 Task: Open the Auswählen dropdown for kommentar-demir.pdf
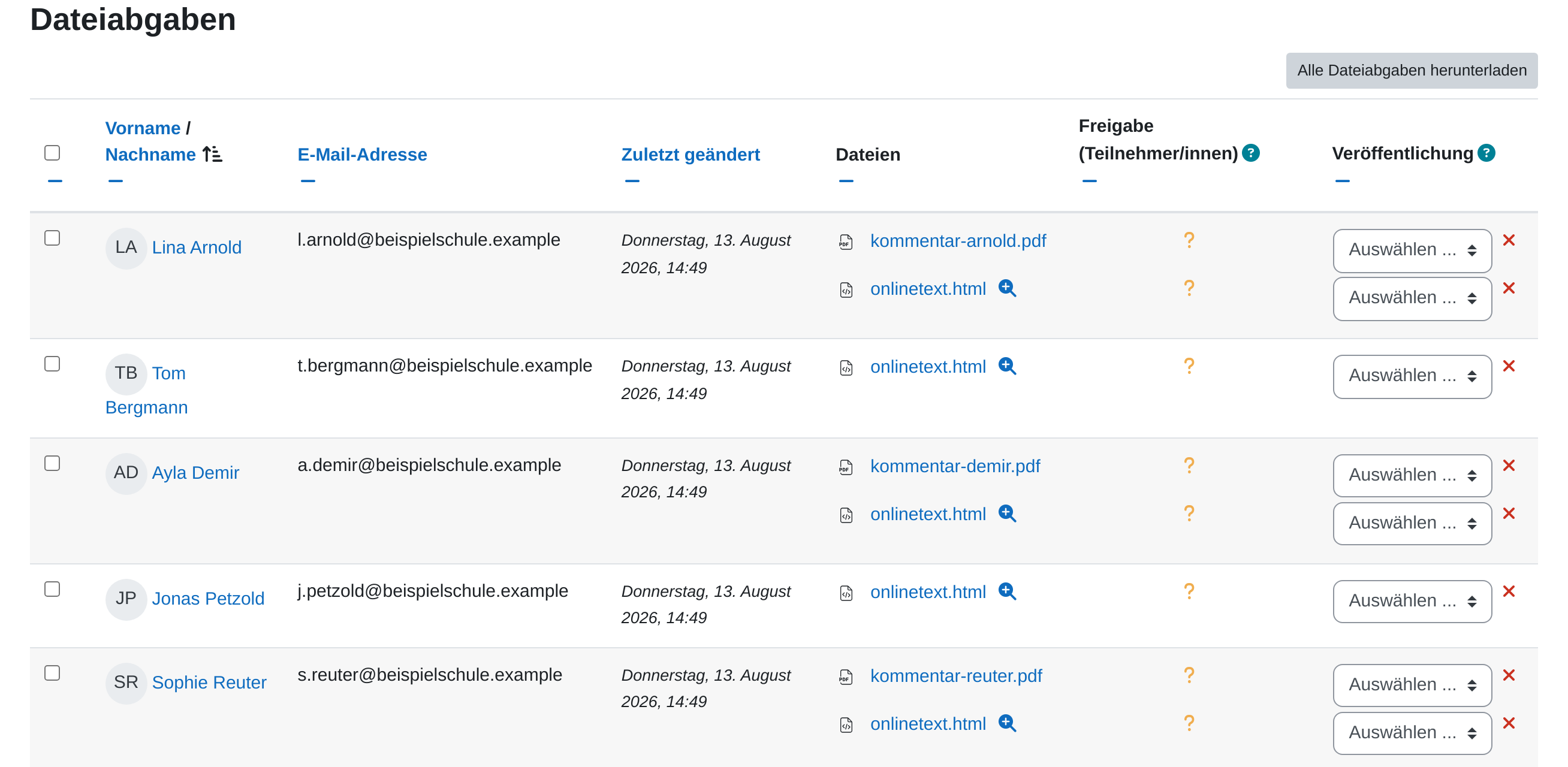pos(1412,475)
